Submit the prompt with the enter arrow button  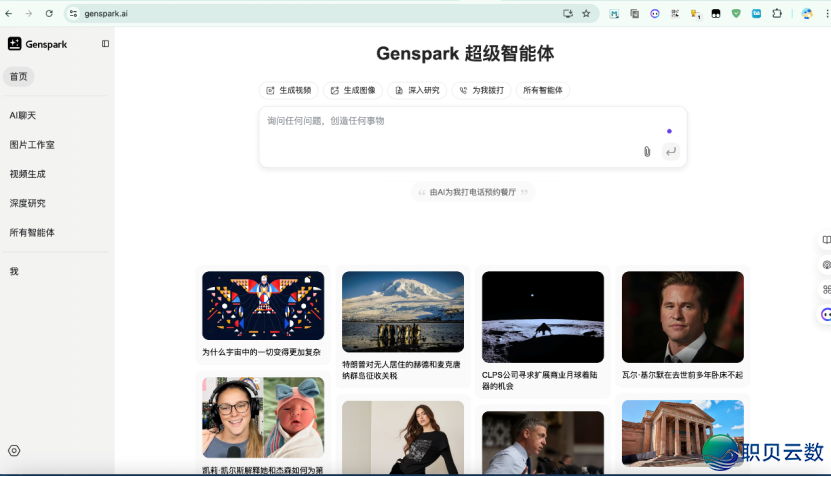(x=671, y=152)
